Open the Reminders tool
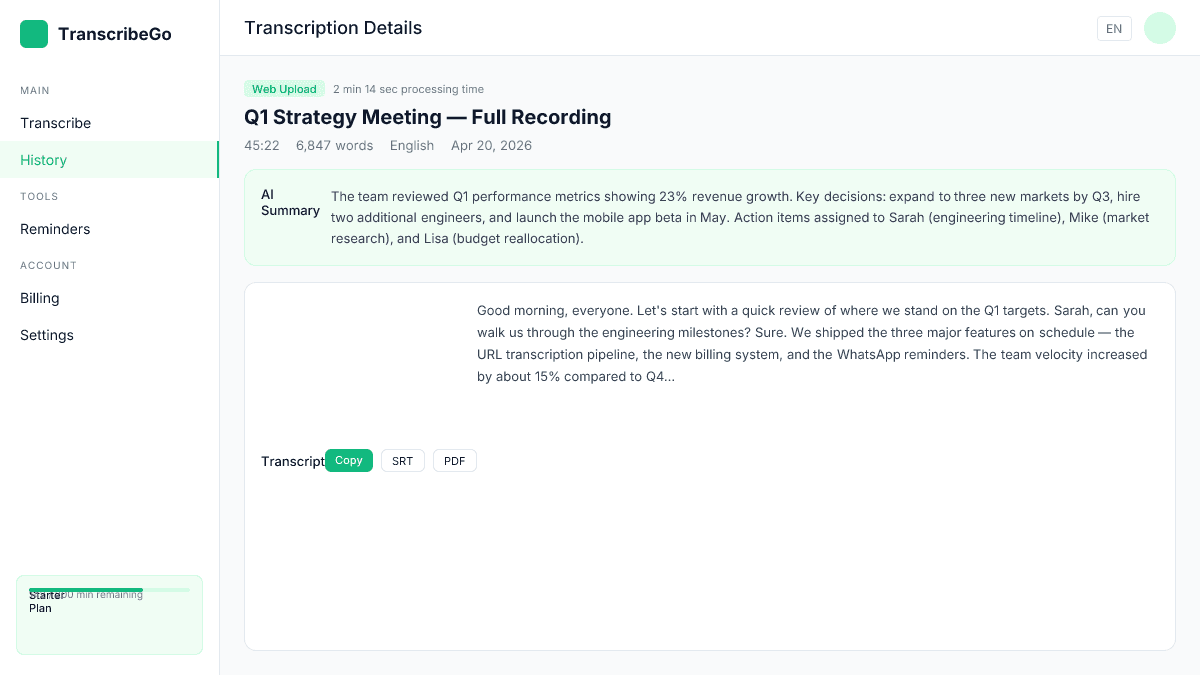The width and height of the screenshot is (1200, 675). (x=55, y=229)
